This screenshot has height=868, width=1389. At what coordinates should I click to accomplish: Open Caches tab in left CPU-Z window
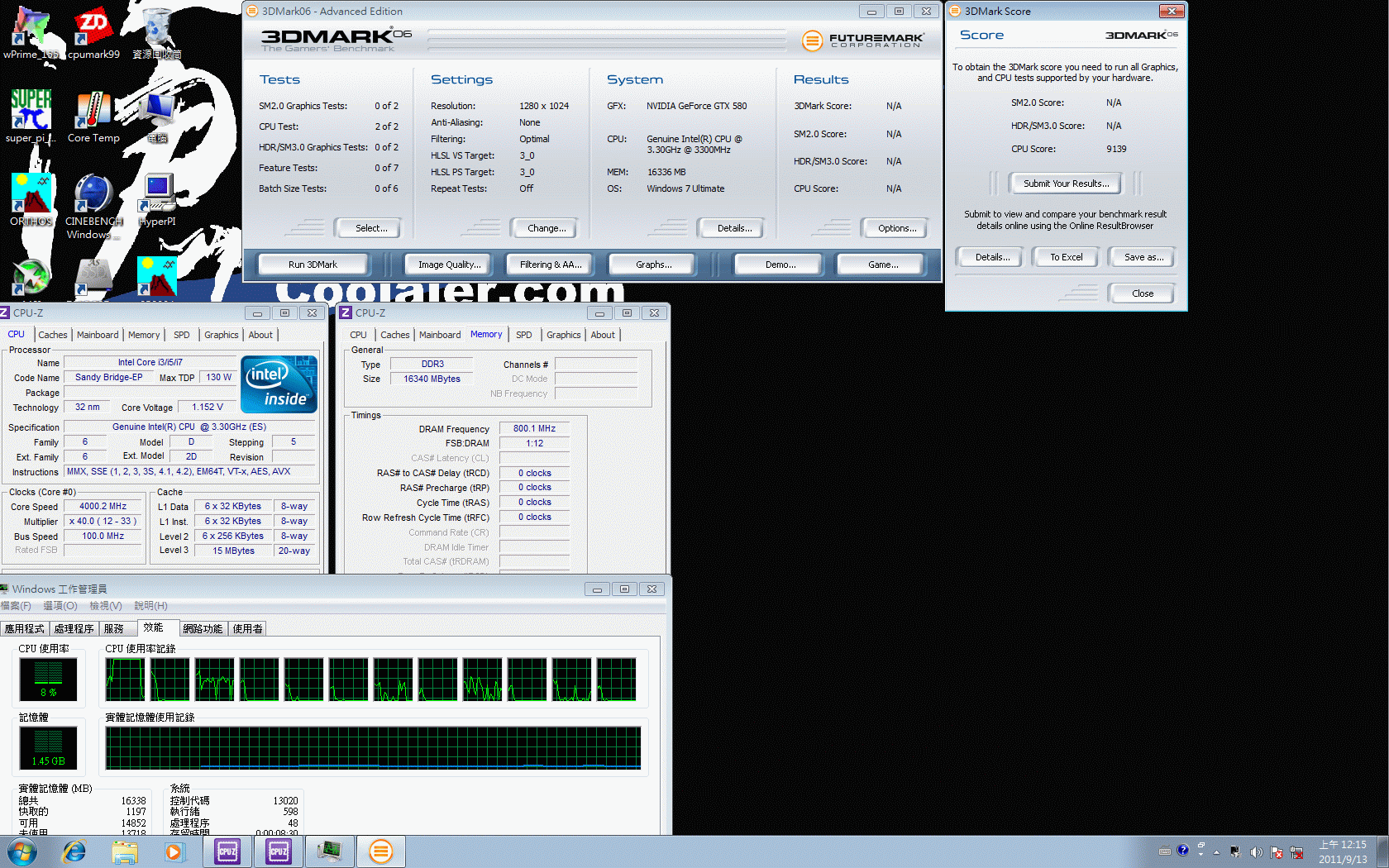click(x=53, y=335)
